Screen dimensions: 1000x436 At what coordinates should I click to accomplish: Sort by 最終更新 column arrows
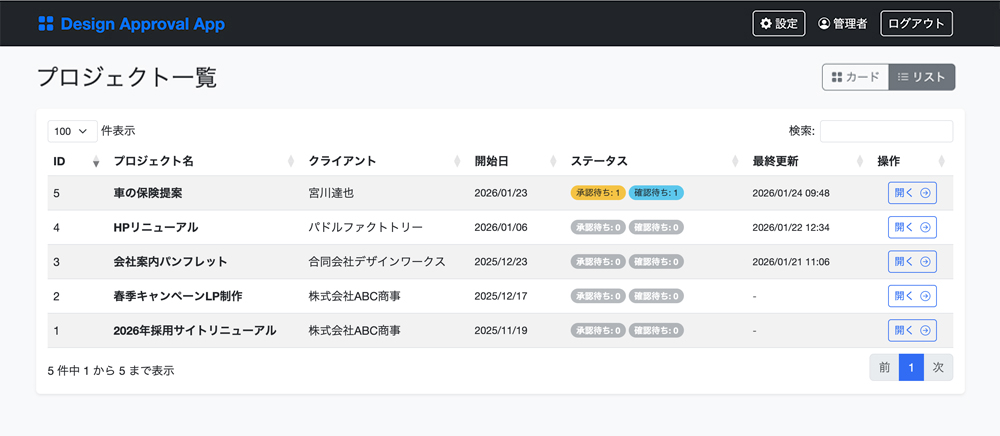coord(859,161)
